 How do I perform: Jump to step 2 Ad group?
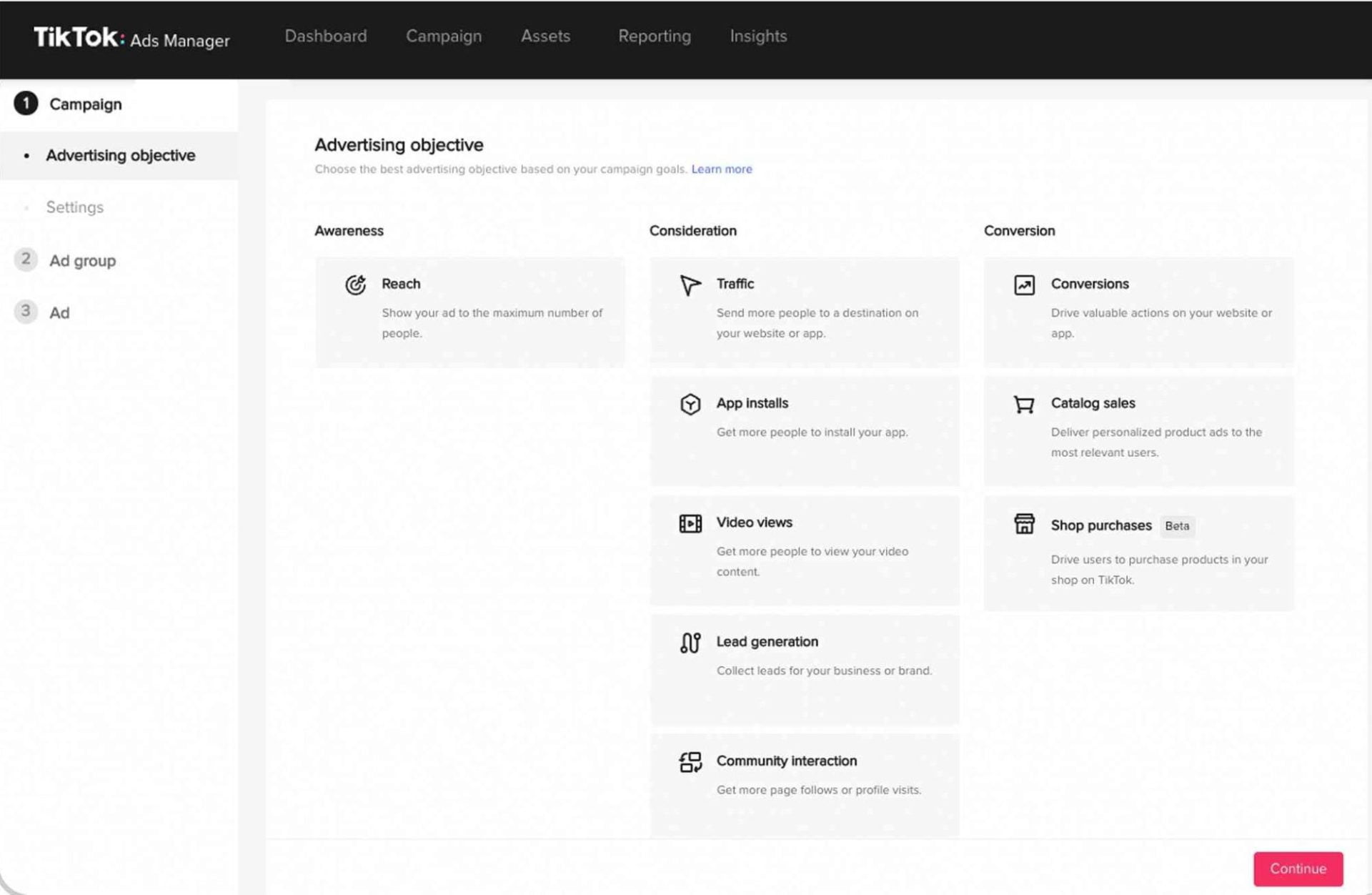tap(82, 261)
